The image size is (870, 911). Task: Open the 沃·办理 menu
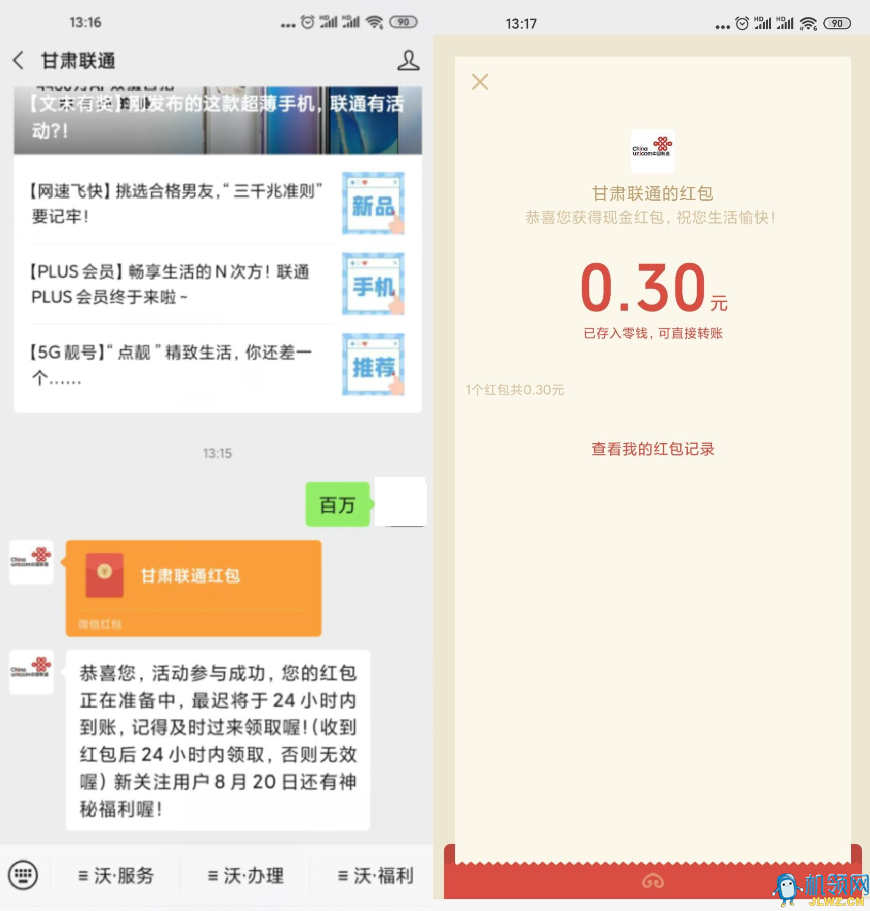click(x=246, y=876)
